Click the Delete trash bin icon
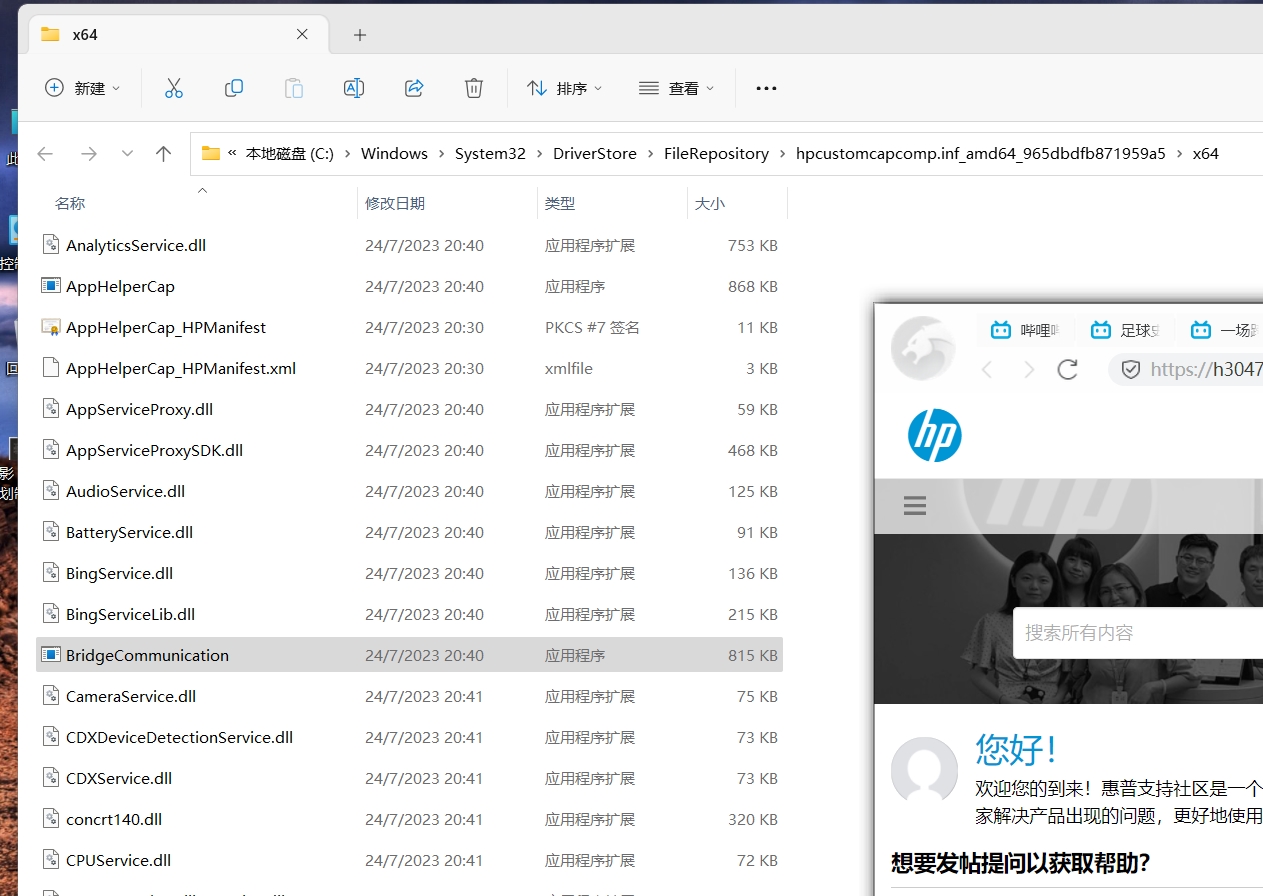This screenshot has height=896, width=1263. coord(474,88)
